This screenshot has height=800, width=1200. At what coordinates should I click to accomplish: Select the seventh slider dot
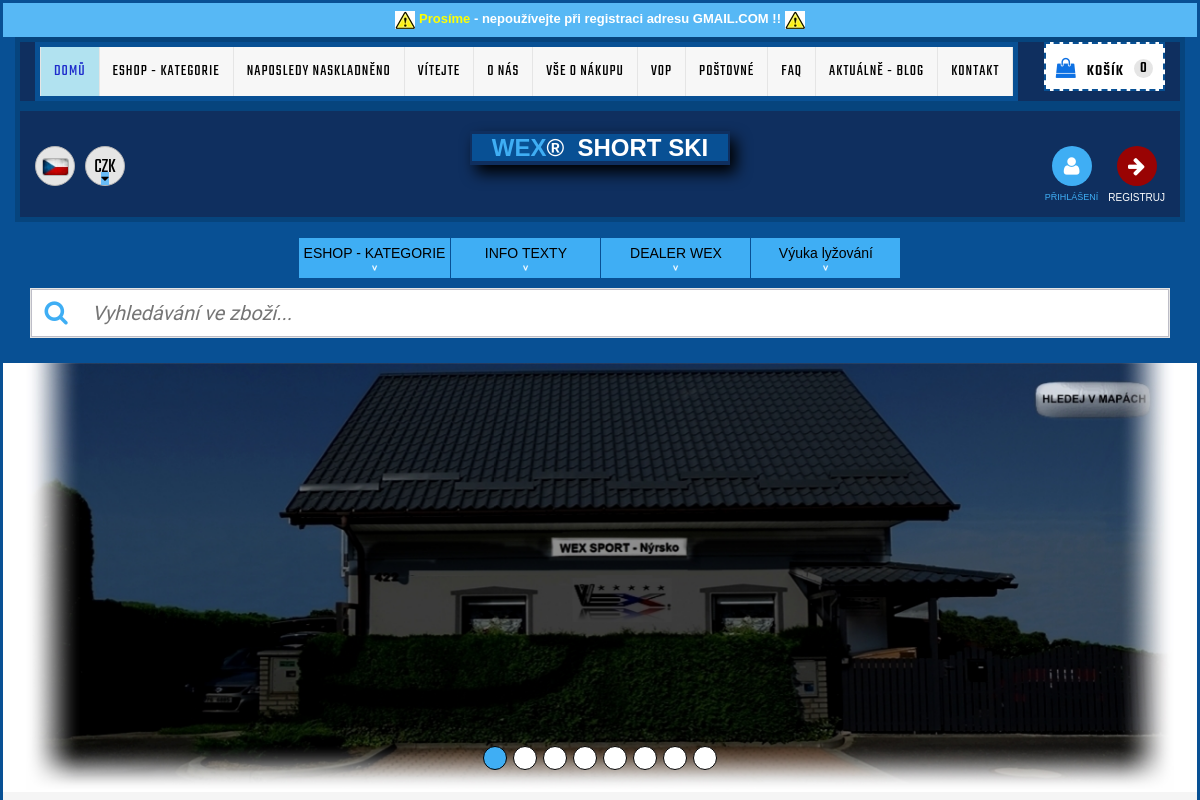click(675, 758)
